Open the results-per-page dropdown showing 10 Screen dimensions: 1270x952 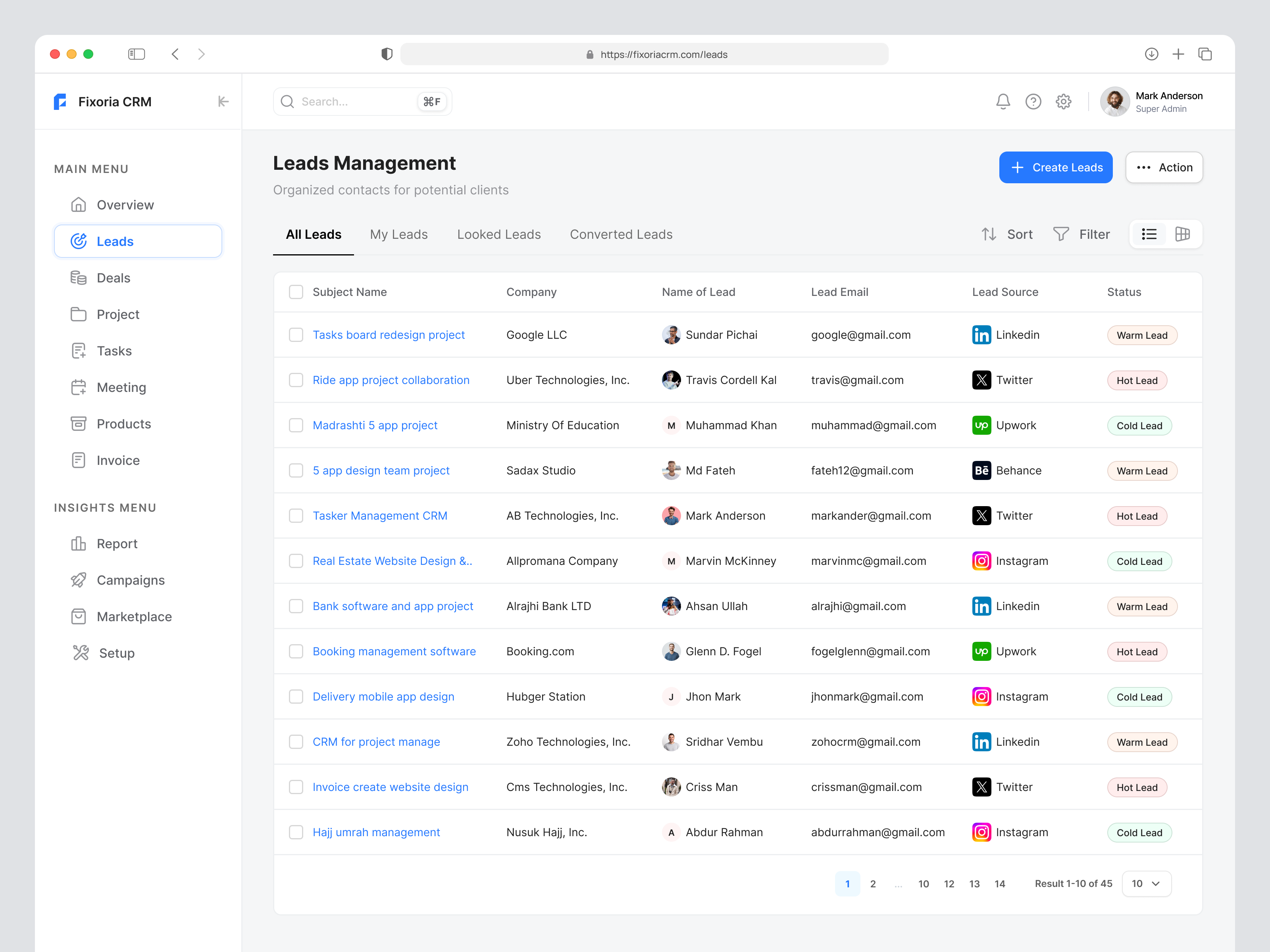(1146, 884)
